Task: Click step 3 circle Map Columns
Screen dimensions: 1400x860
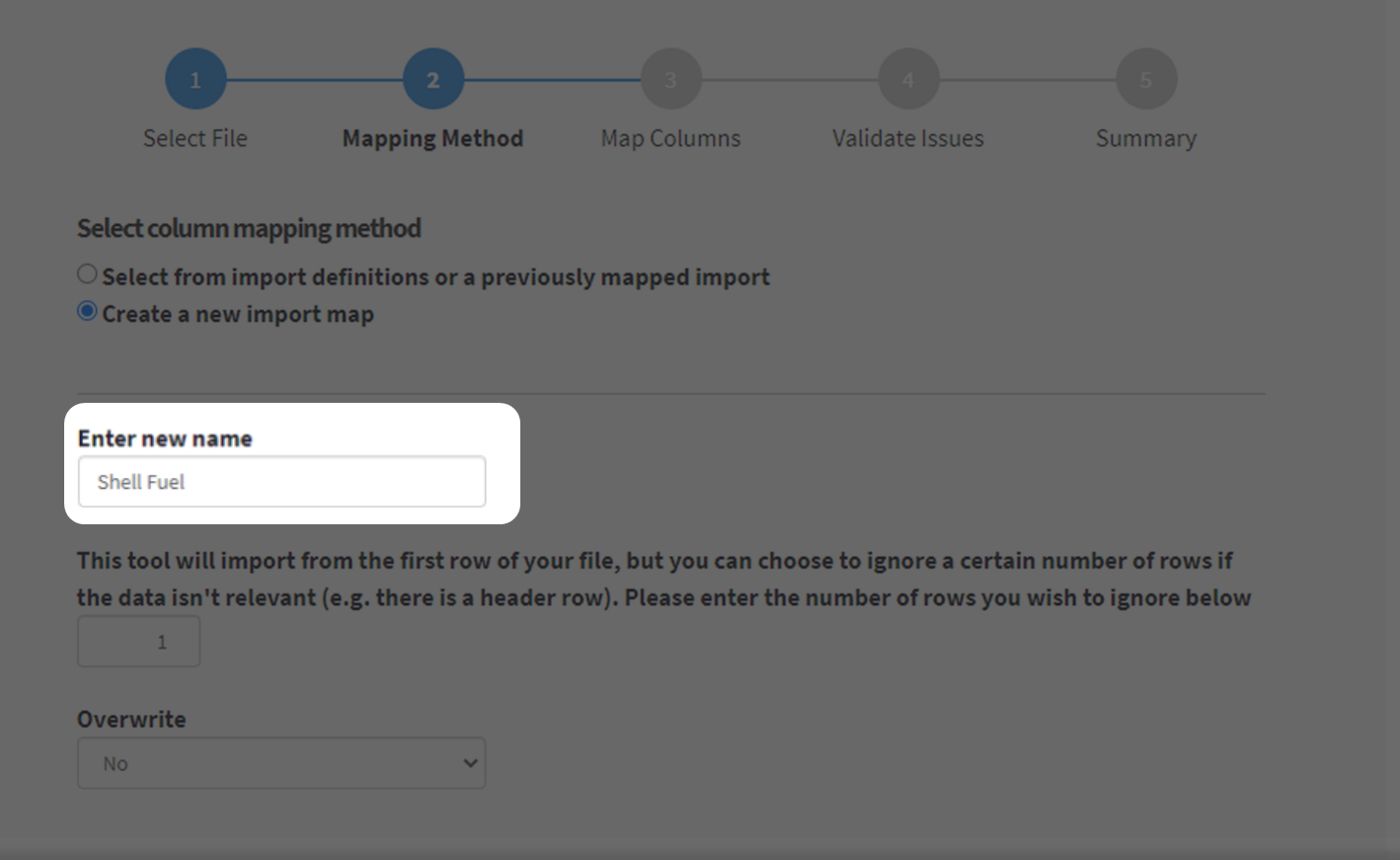Action: click(671, 79)
